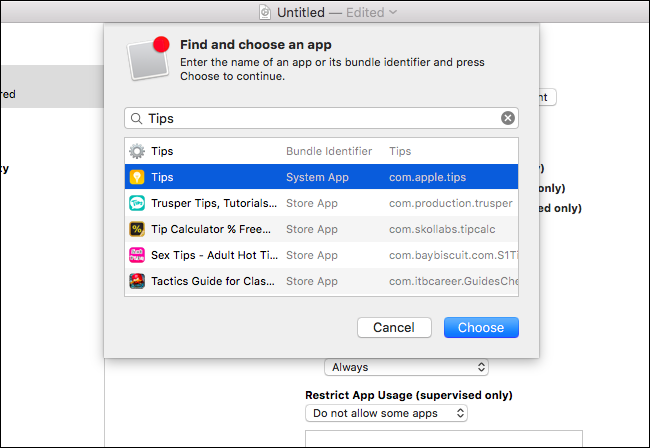Image resolution: width=650 pixels, height=448 pixels.
Task: Click the magnifying glass search icon
Action: [x=136, y=118]
